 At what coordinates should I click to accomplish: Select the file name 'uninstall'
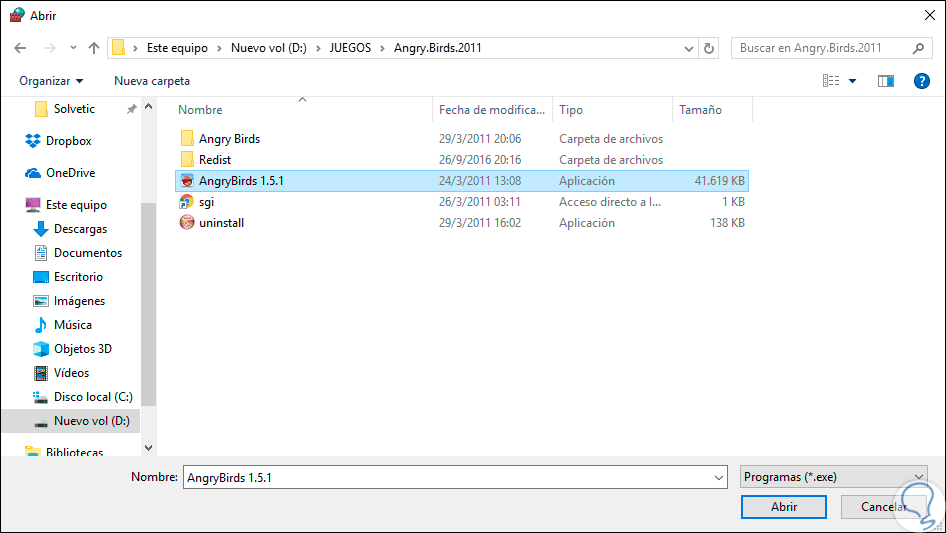click(221, 223)
